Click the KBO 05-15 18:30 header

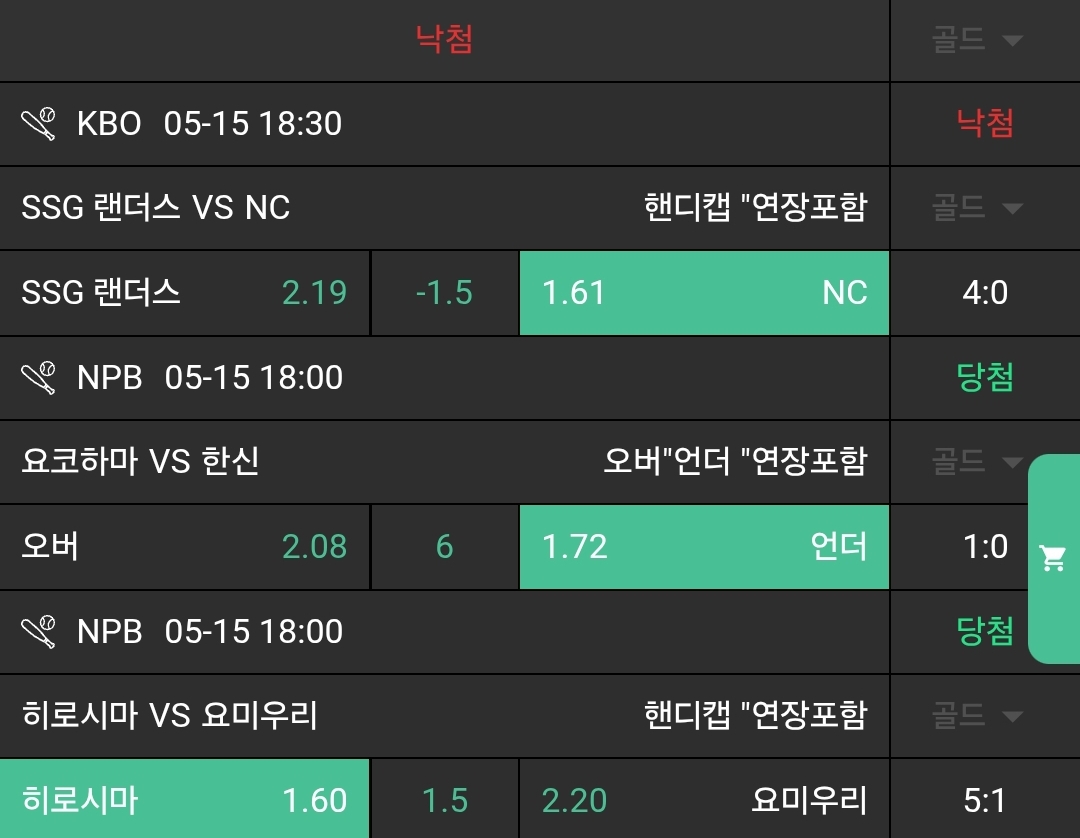click(208, 124)
